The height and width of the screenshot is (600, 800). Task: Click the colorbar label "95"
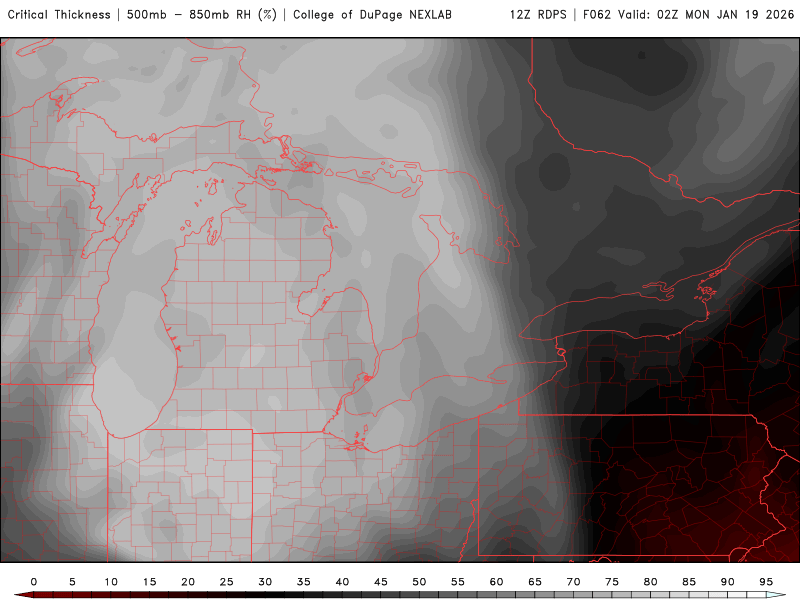[x=766, y=582]
